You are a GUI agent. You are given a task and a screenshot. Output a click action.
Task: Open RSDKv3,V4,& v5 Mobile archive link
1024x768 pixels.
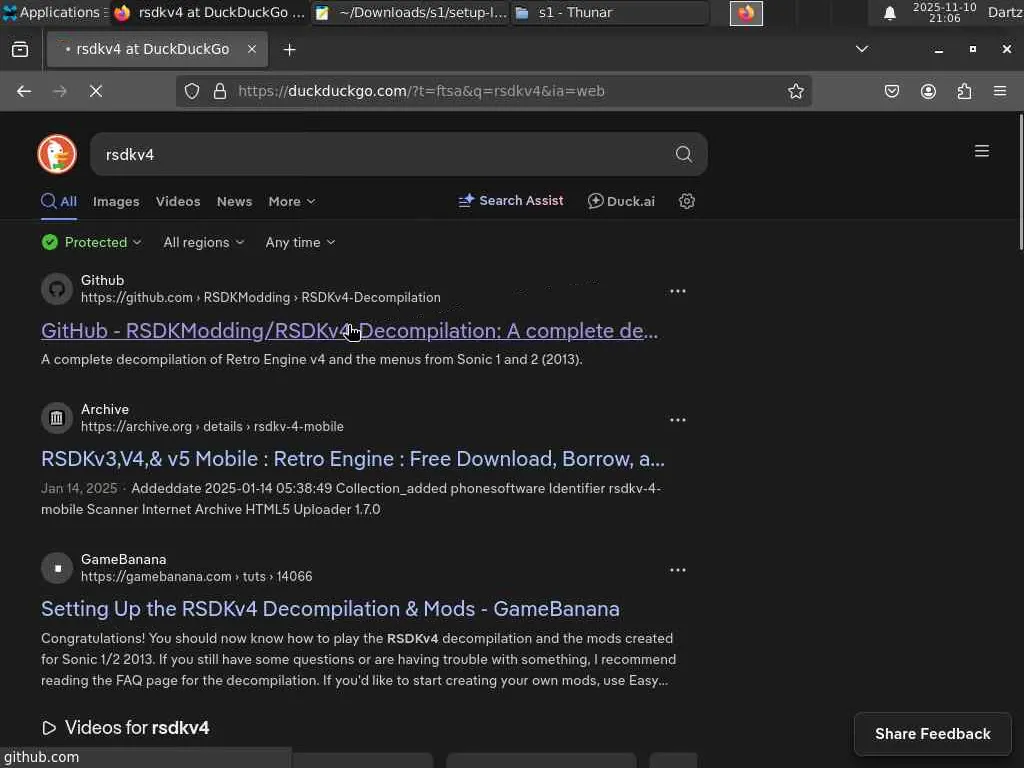click(353, 459)
